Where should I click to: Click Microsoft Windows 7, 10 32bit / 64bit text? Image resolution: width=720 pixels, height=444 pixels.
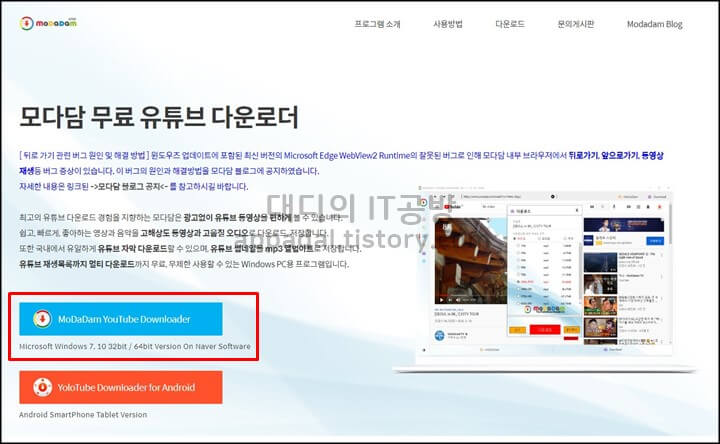point(135,346)
